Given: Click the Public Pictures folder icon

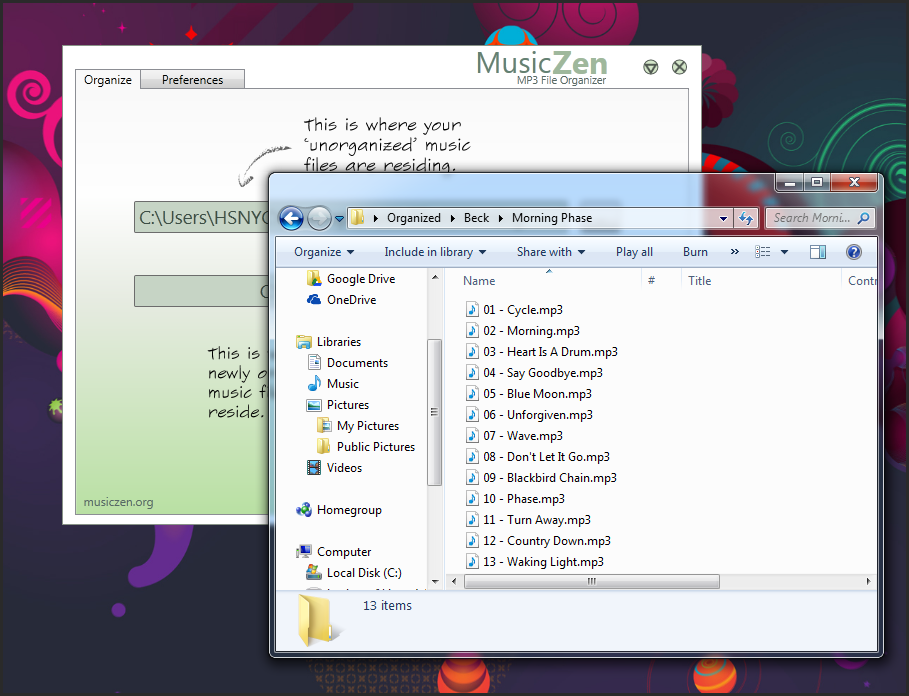Looking at the screenshot, I should (324, 447).
